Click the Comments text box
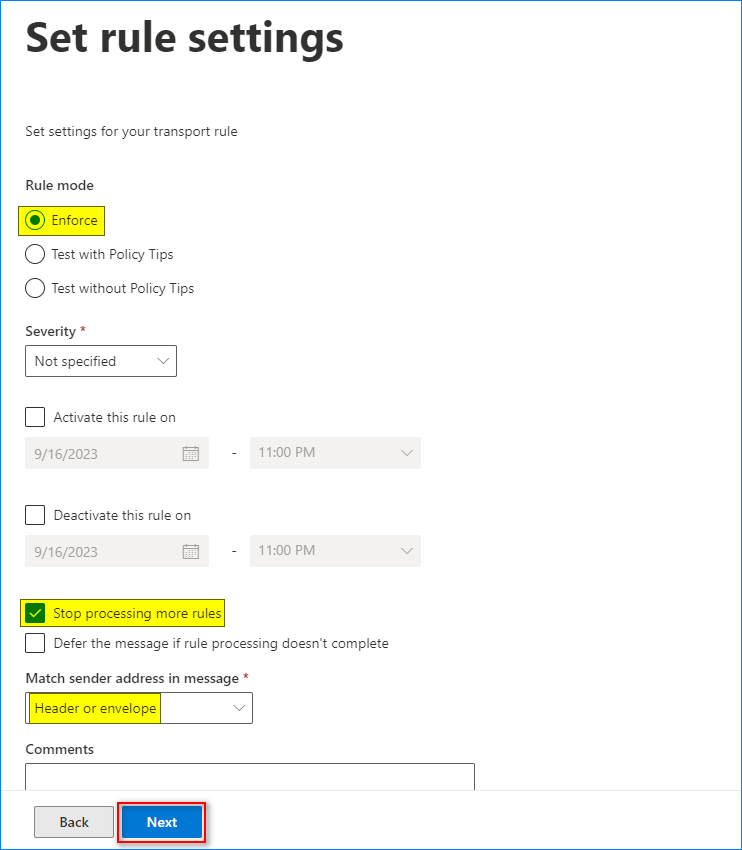This screenshot has width=742, height=850. (x=250, y=776)
